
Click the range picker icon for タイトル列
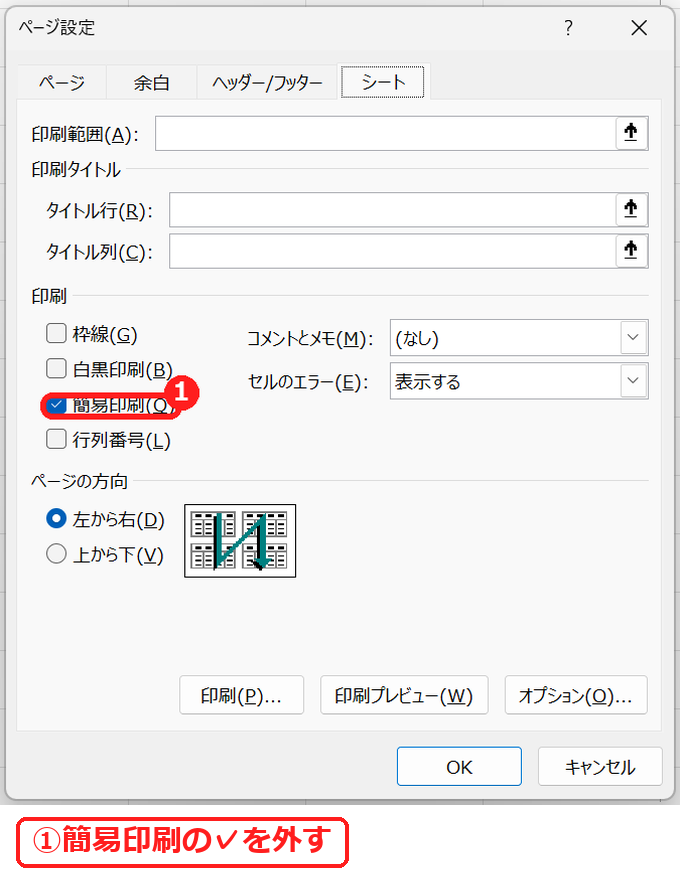(x=631, y=251)
